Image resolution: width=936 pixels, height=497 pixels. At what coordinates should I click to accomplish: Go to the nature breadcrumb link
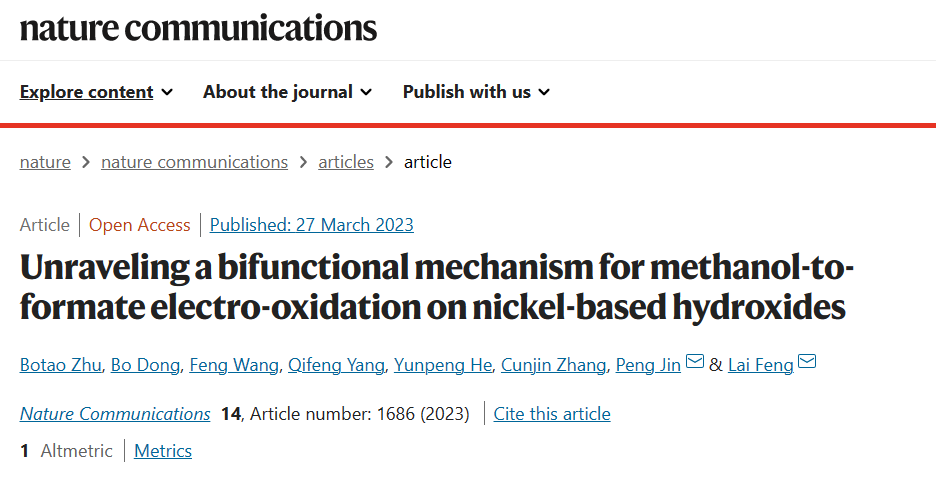(x=45, y=162)
